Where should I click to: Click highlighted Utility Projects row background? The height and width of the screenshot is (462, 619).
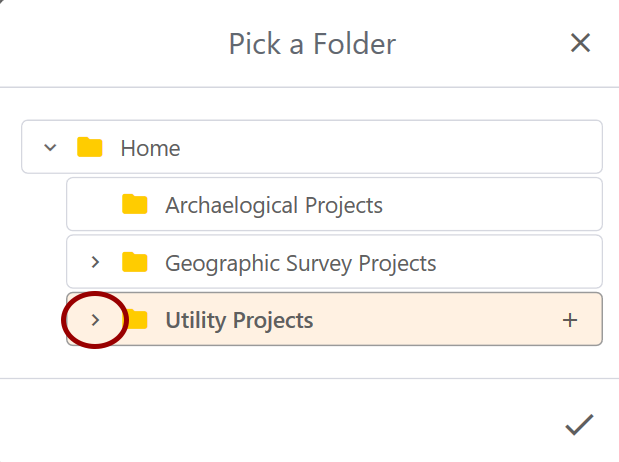click(434, 319)
